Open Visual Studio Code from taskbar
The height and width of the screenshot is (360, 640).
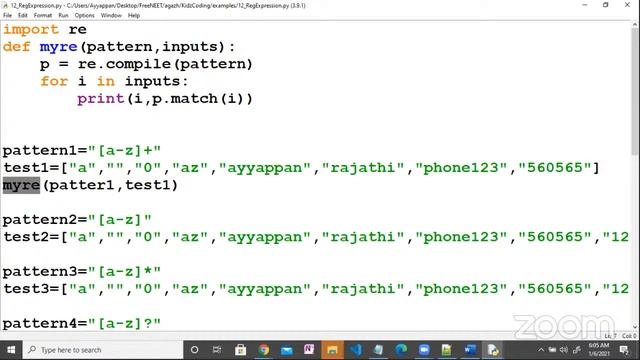(x=356, y=350)
